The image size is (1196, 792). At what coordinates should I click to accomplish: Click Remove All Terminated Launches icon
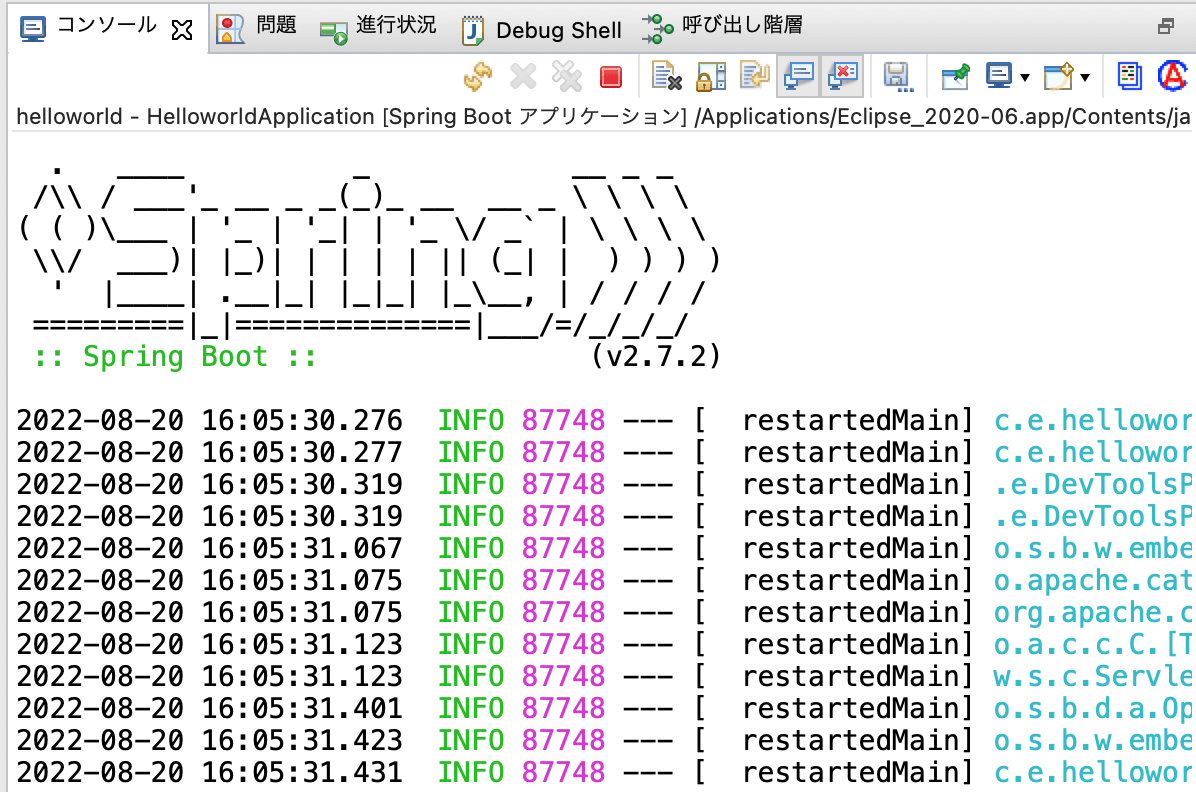tap(566, 77)
